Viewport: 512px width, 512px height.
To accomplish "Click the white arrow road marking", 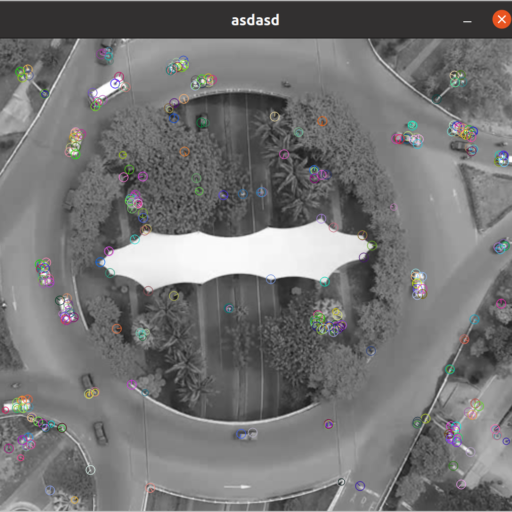I will [x=237, y=487].
